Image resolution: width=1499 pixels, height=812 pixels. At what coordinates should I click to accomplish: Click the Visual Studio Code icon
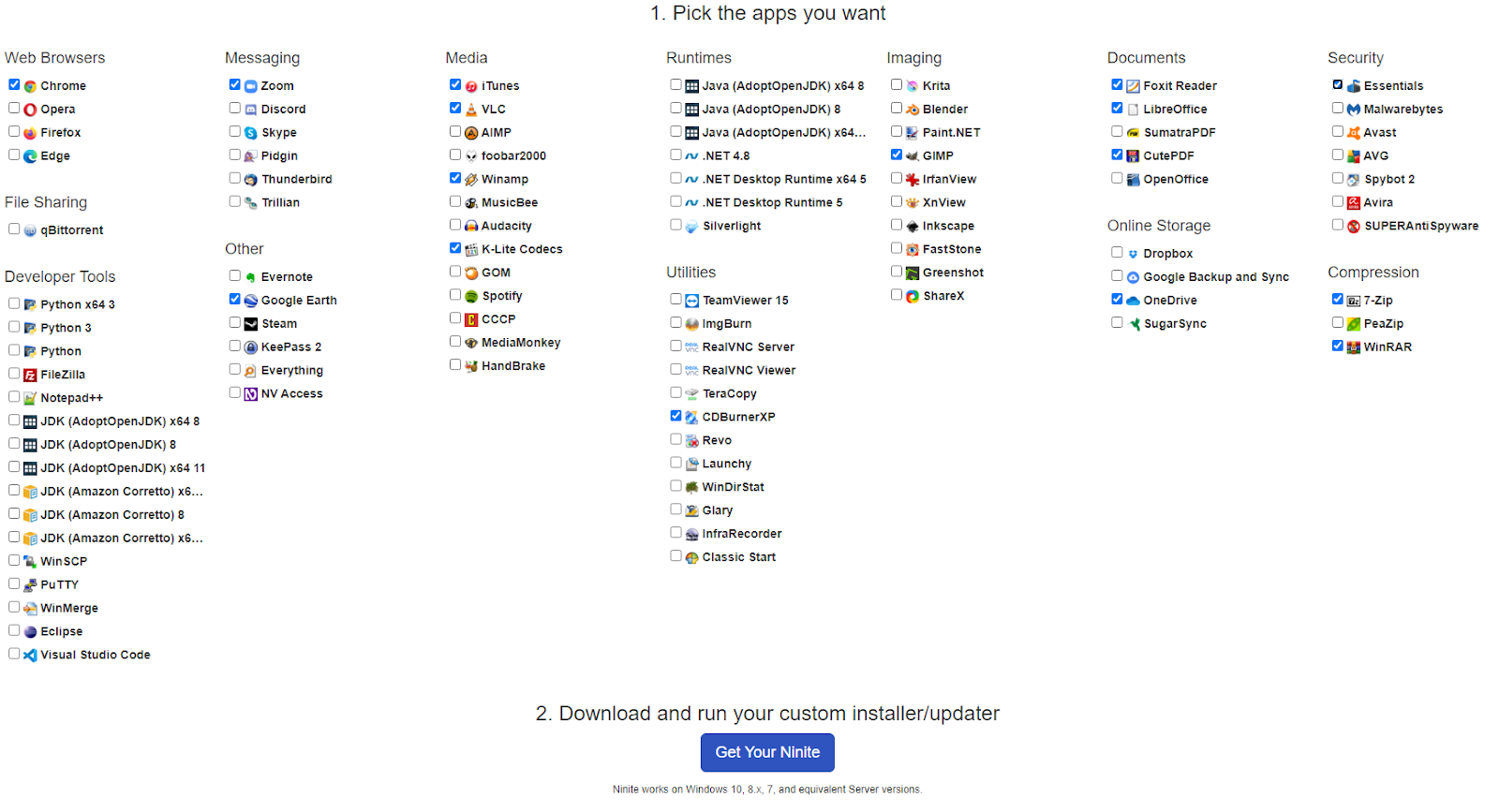coord(30,655)
